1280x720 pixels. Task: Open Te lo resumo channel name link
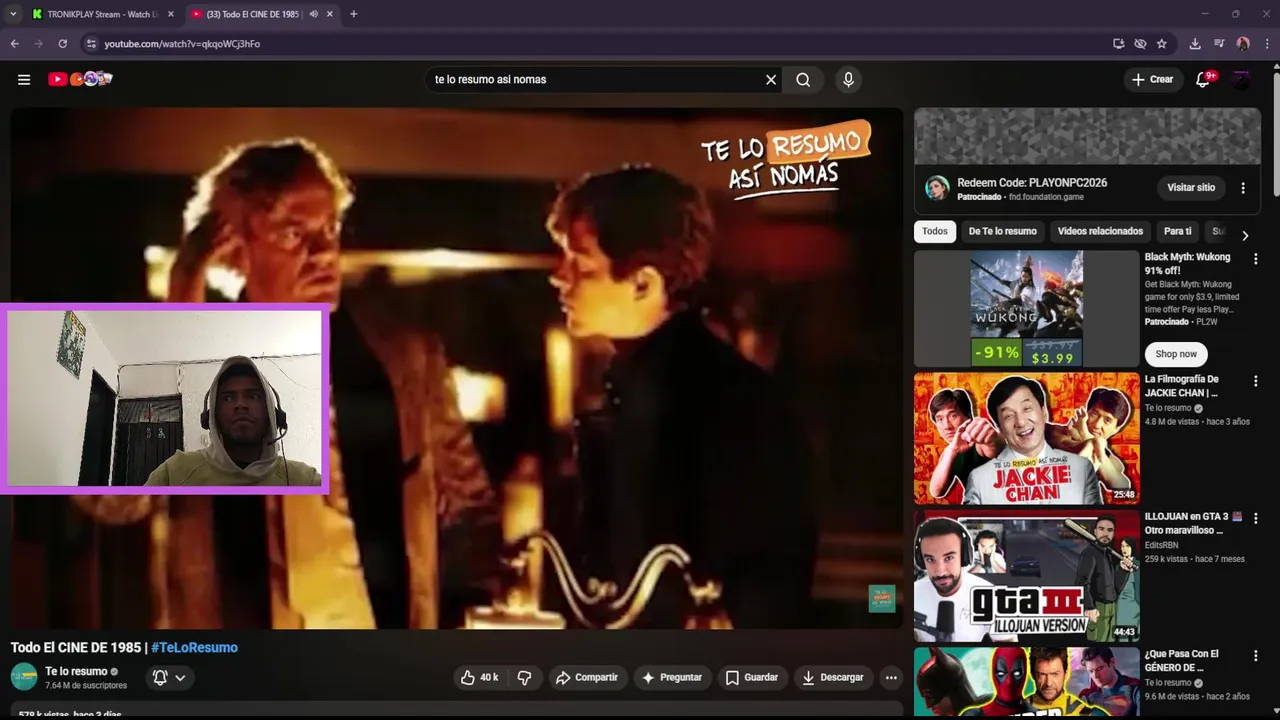(x=76, y=671)
